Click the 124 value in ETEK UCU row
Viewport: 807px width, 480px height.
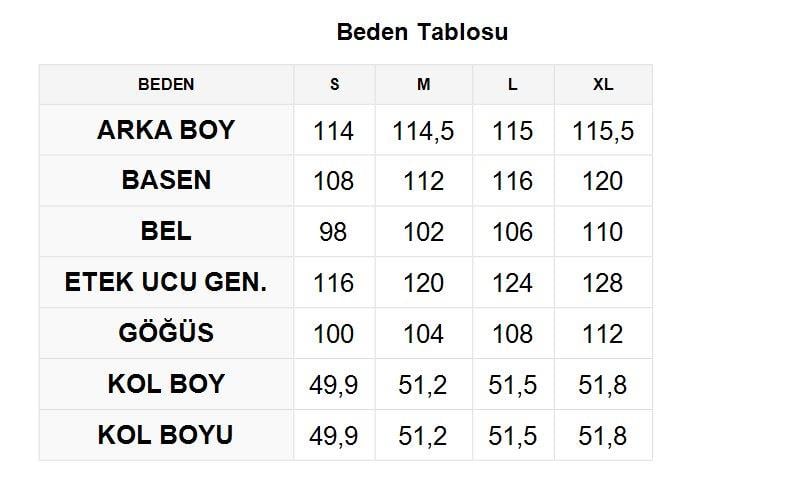513,283
